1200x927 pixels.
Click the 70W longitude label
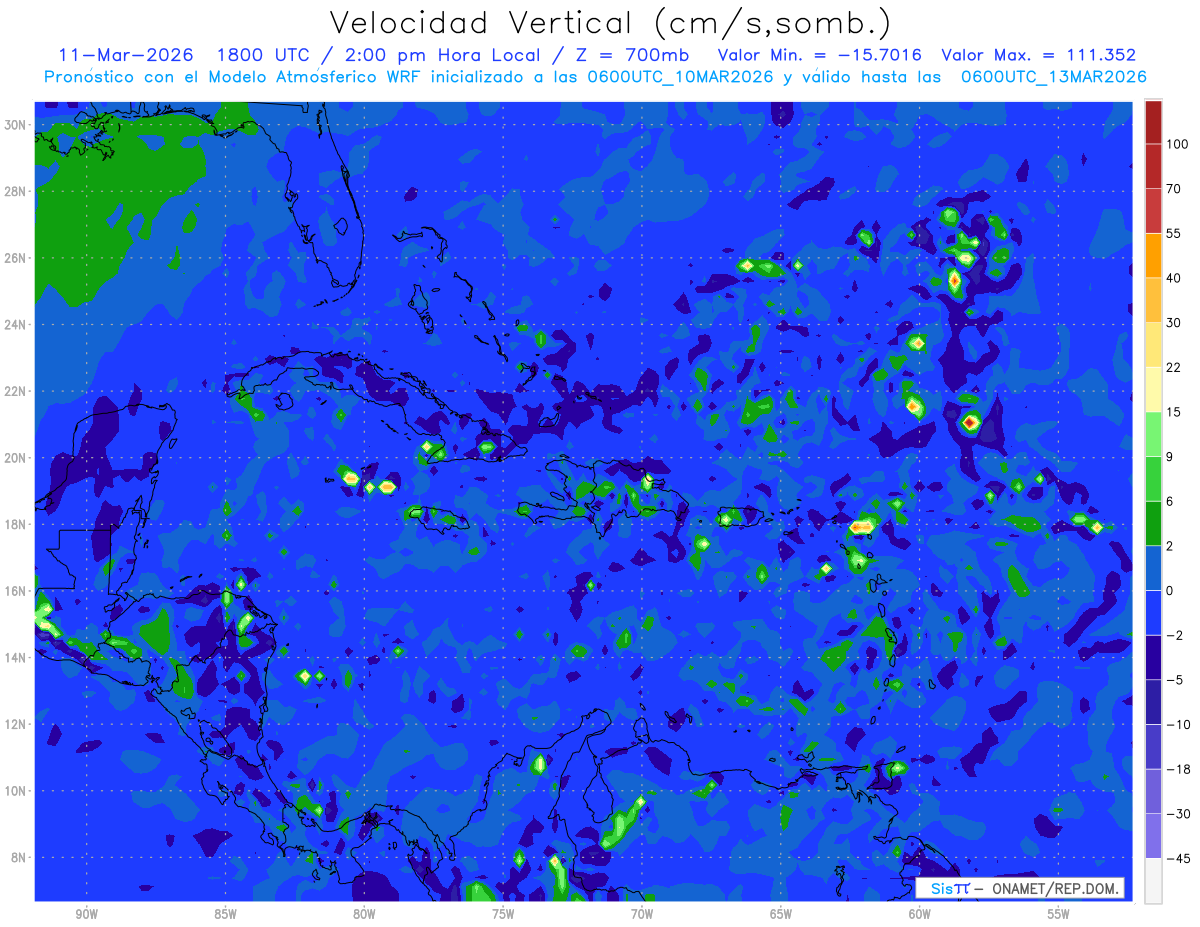coord(642,914)
